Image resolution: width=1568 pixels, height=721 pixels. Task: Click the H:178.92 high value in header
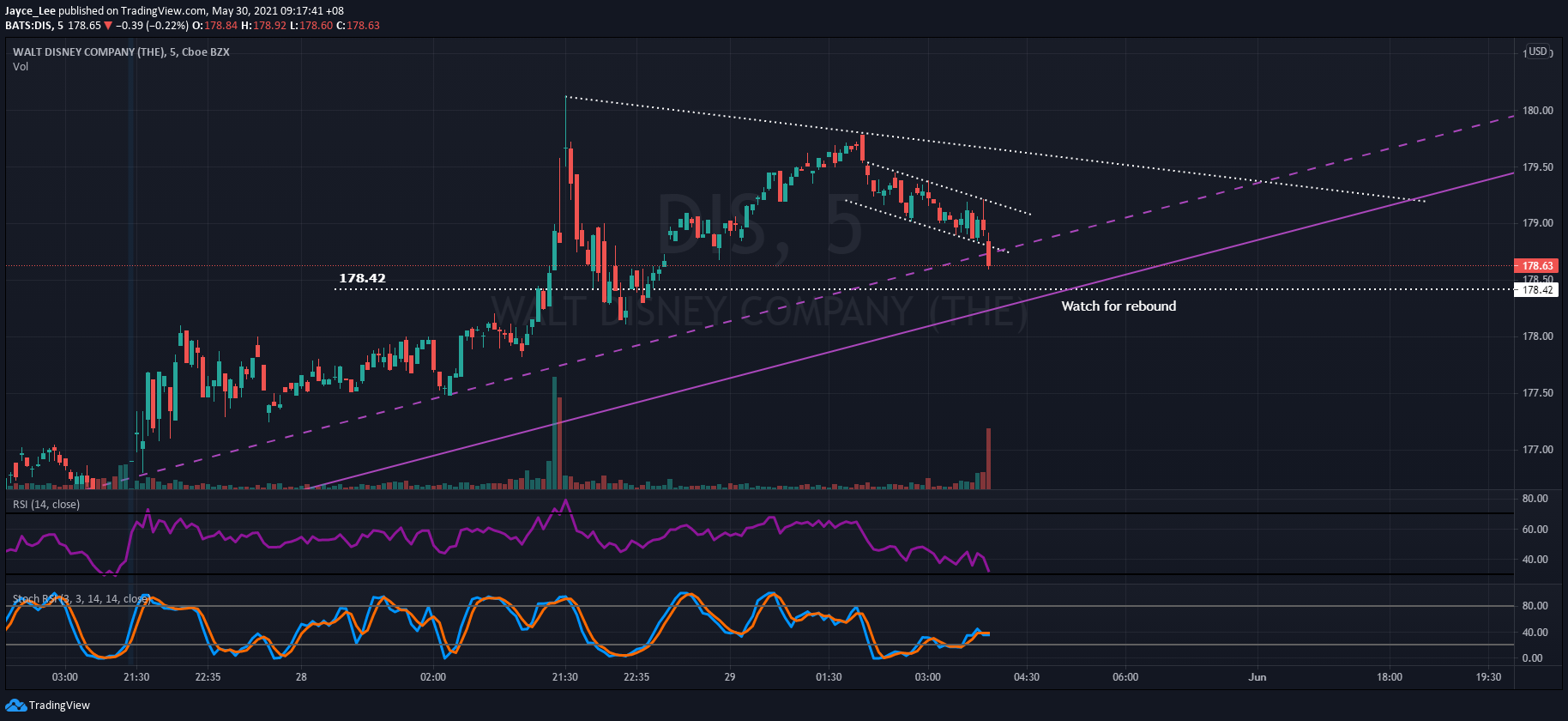click(263, 25)
